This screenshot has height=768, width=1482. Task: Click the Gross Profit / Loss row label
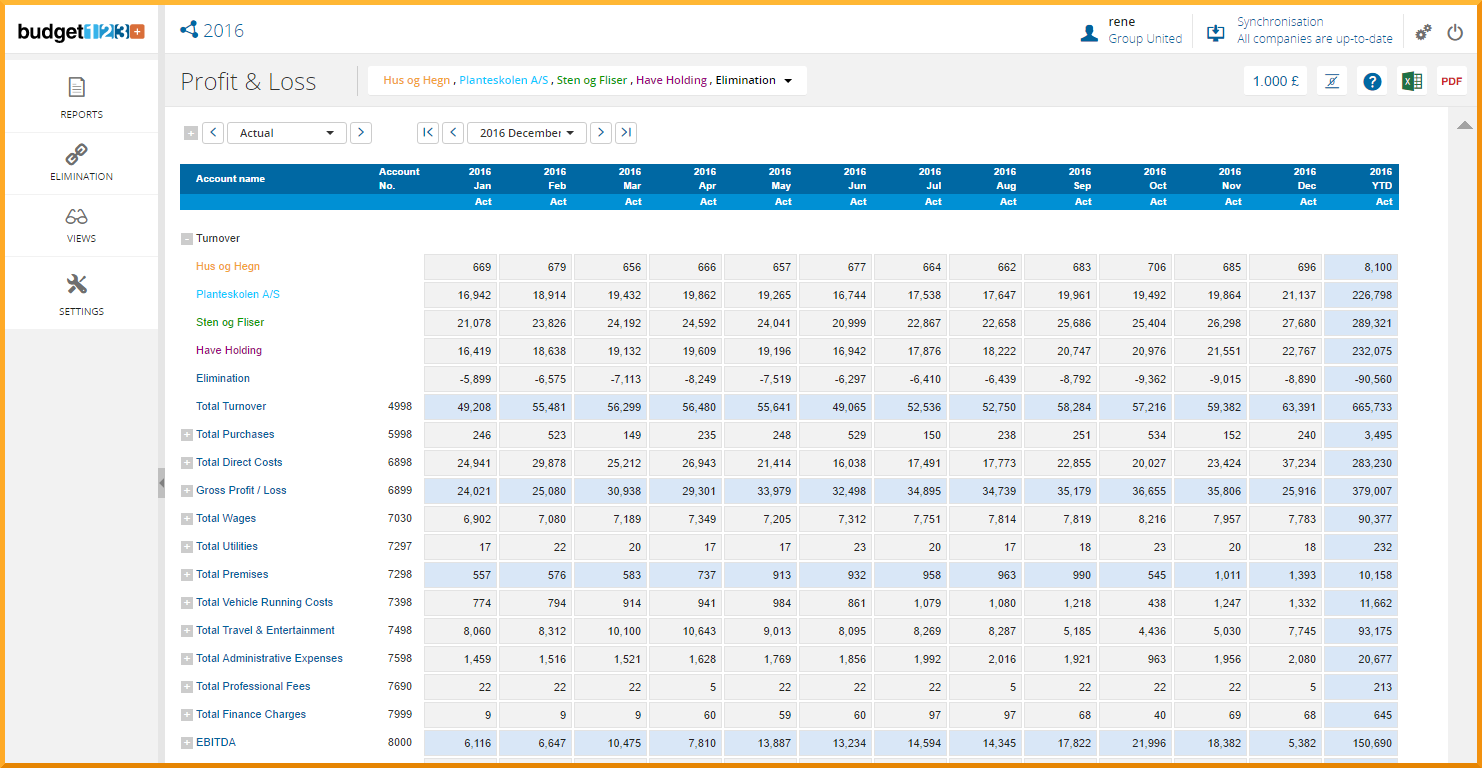pos(241,491)
